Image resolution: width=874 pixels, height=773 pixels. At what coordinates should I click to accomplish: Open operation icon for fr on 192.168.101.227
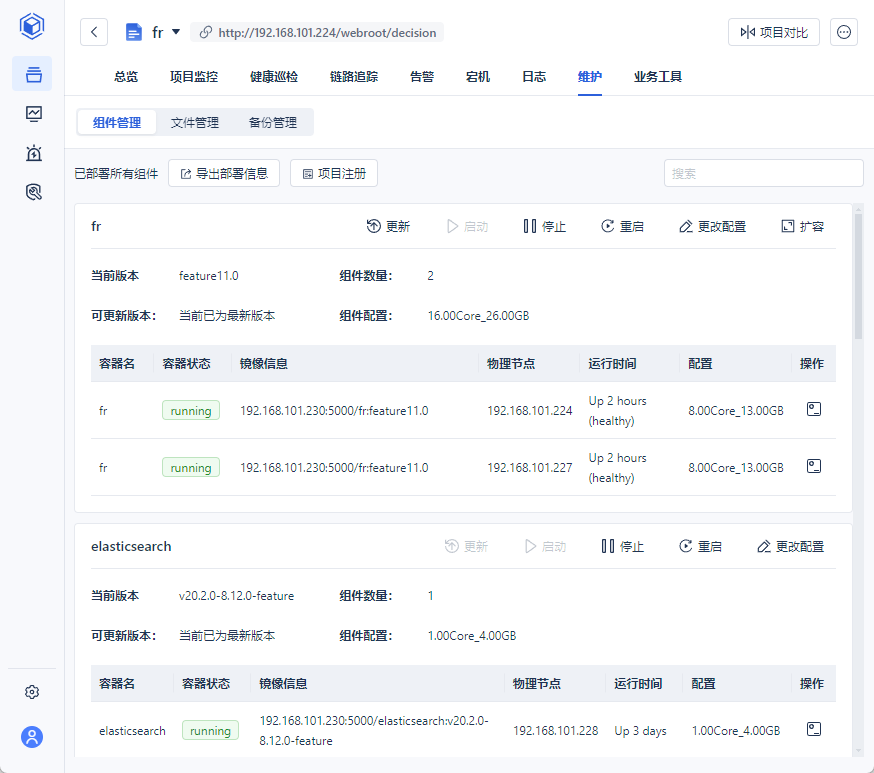(814, 467)
